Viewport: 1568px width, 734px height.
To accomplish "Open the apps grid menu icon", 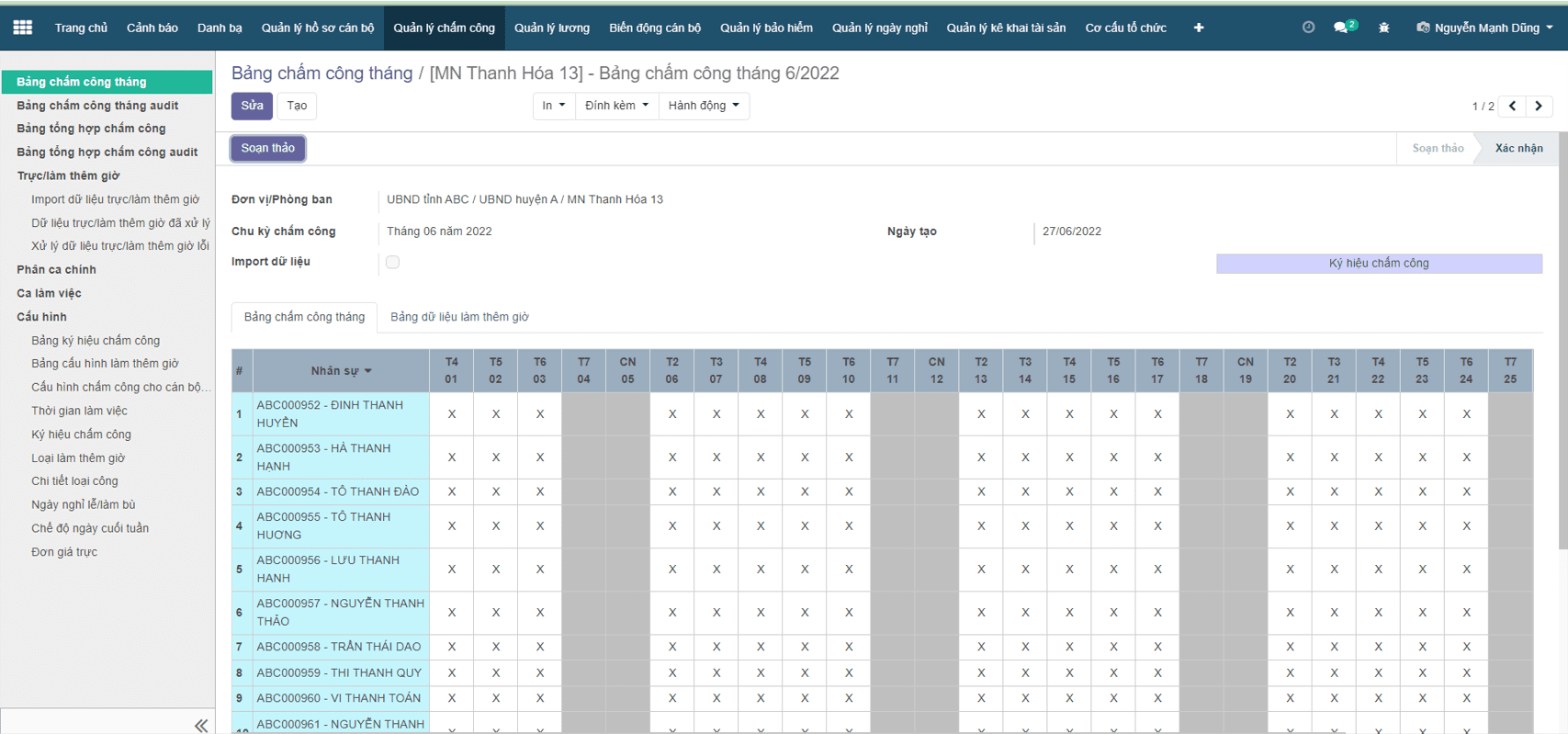I will [x=23, y=28].
